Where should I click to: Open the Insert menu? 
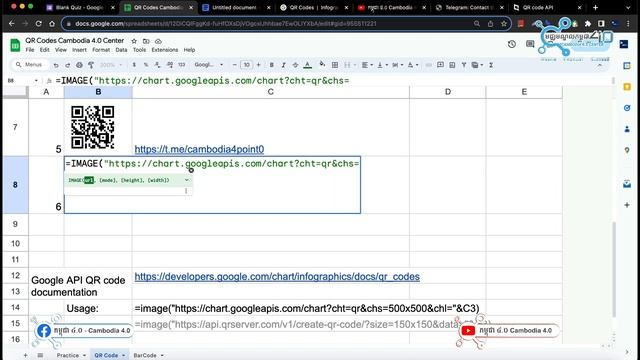pos(79,50)
